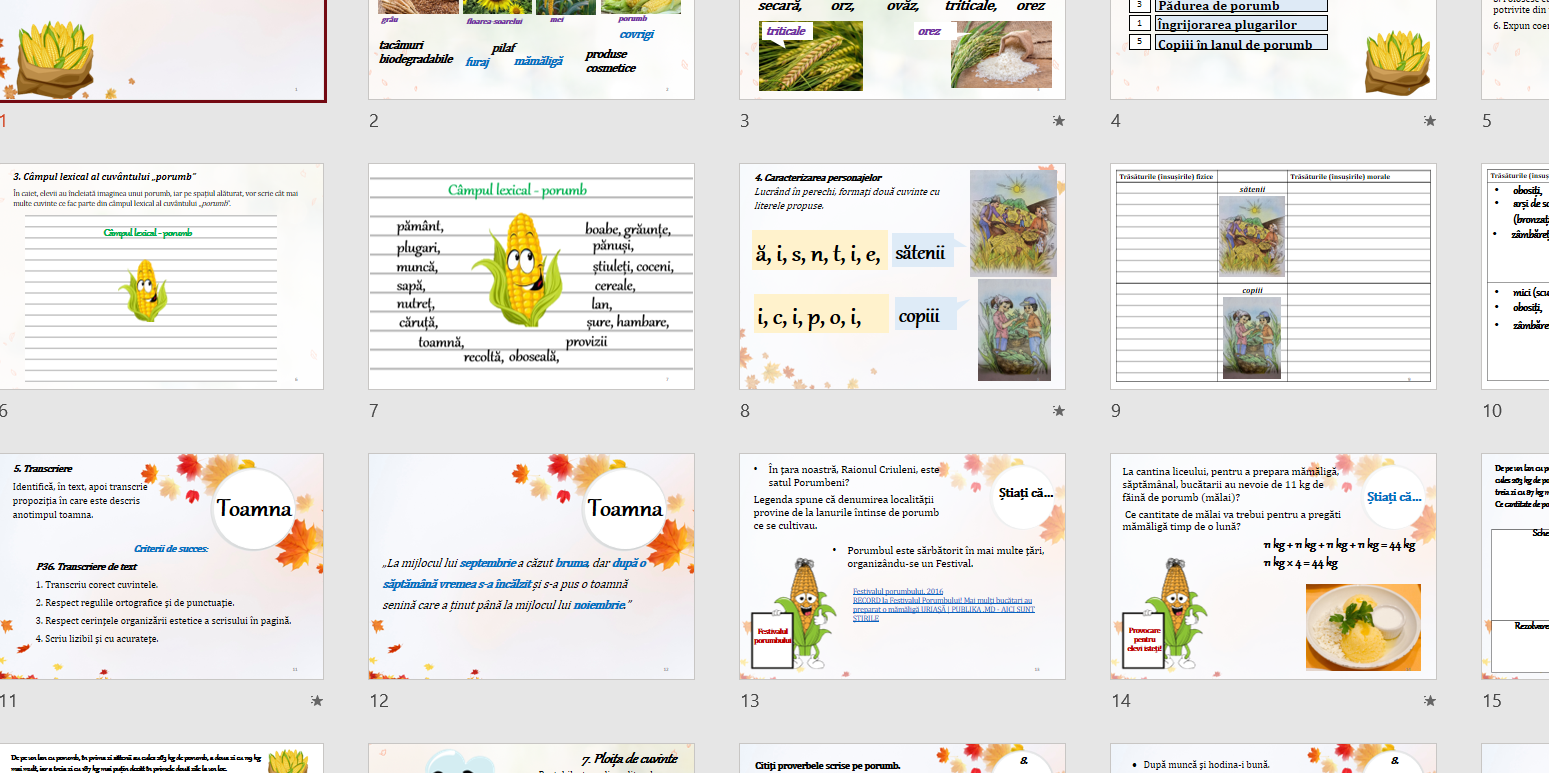Select slide 2 showing mămăligă and covrigi products
Screen dimensions: 1549x773
pos(531,50)
